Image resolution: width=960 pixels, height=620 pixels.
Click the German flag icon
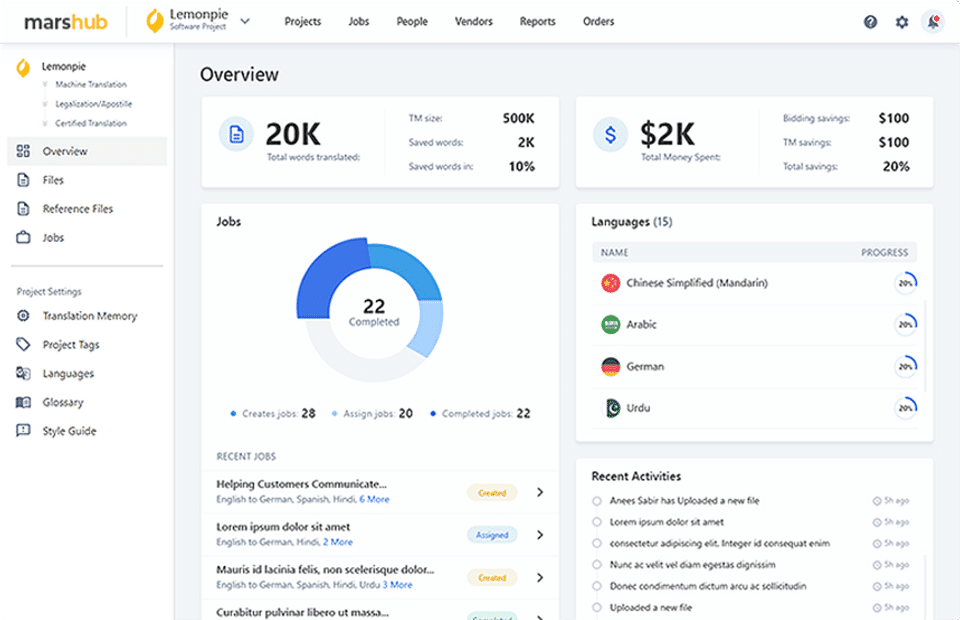[x=610, y=367]
